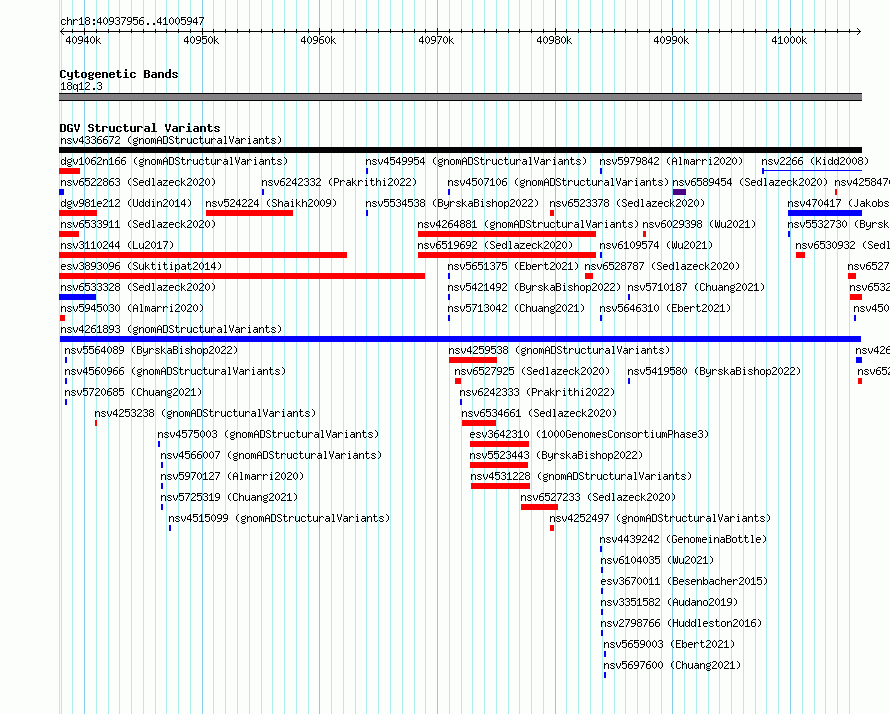Open nsv5979842 Almarri2020 variant
890x714 pixels.
pos(671,161)
